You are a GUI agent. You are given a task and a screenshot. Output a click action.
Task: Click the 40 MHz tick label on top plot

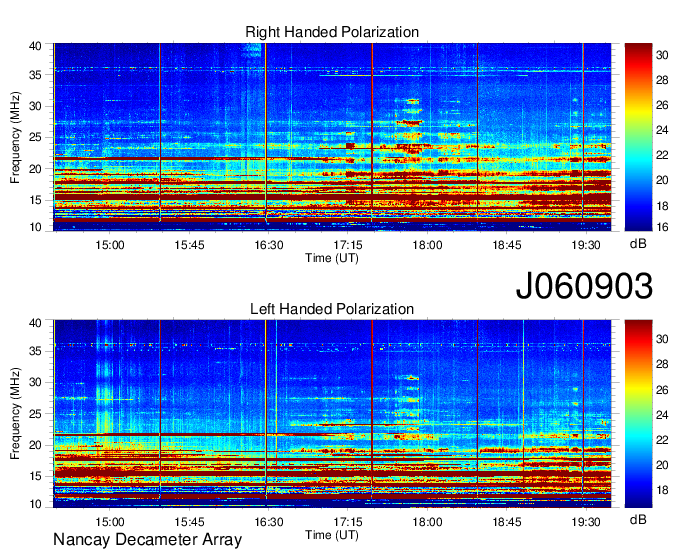tap(35, 46)
